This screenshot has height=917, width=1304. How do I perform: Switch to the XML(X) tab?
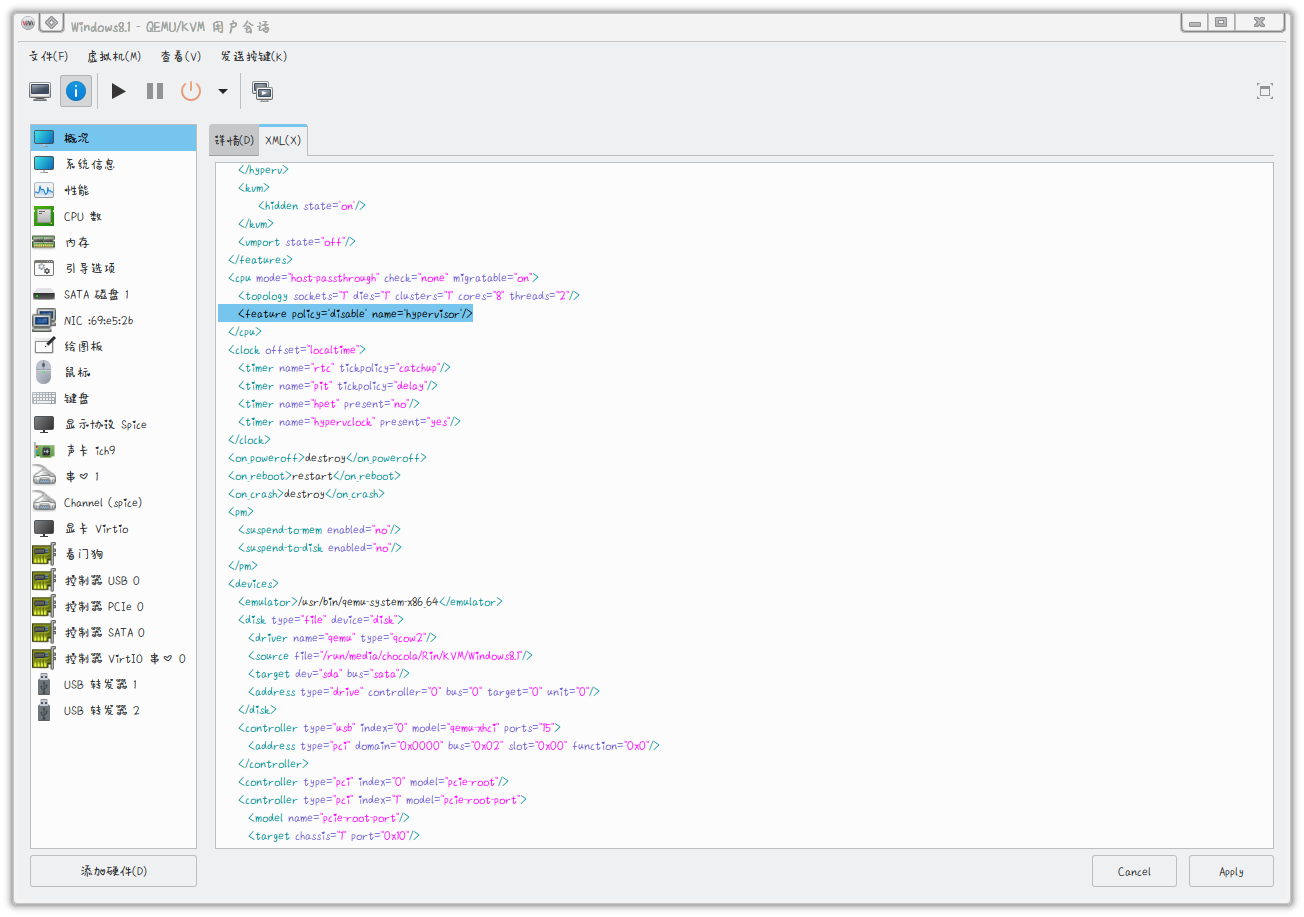283,141
